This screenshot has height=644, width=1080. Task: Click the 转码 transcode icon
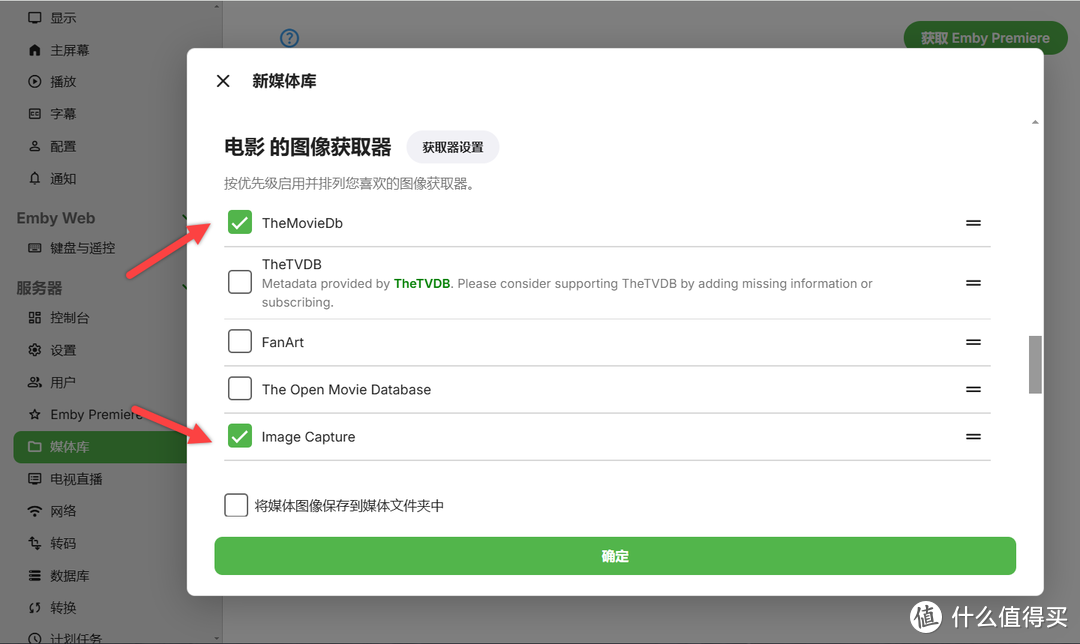point(34,543)
